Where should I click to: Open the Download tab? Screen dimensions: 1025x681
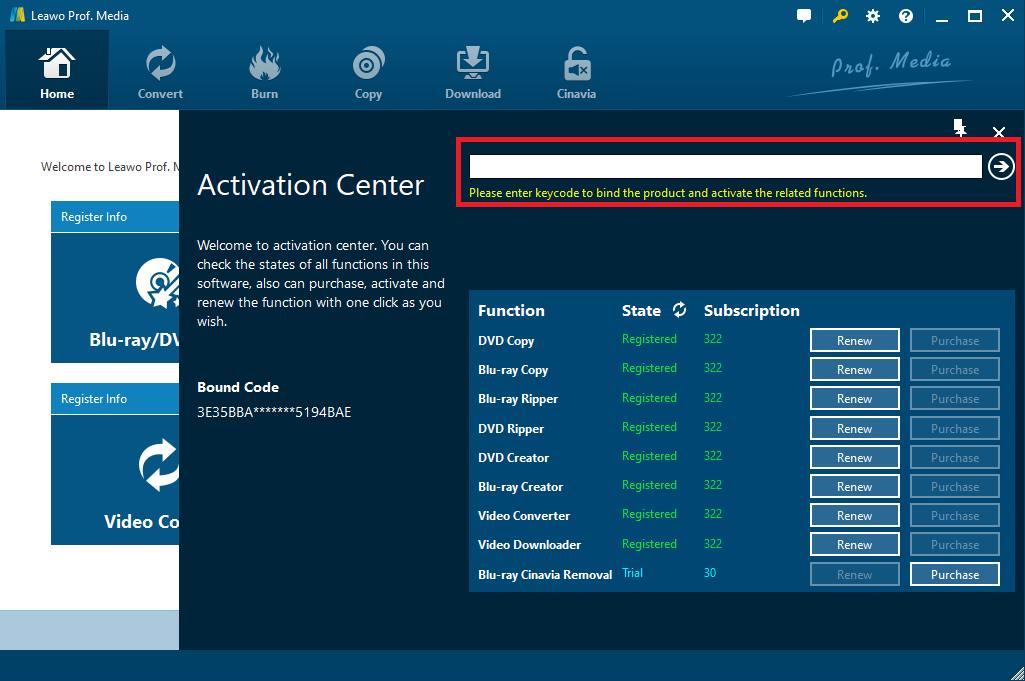point(473,72)
